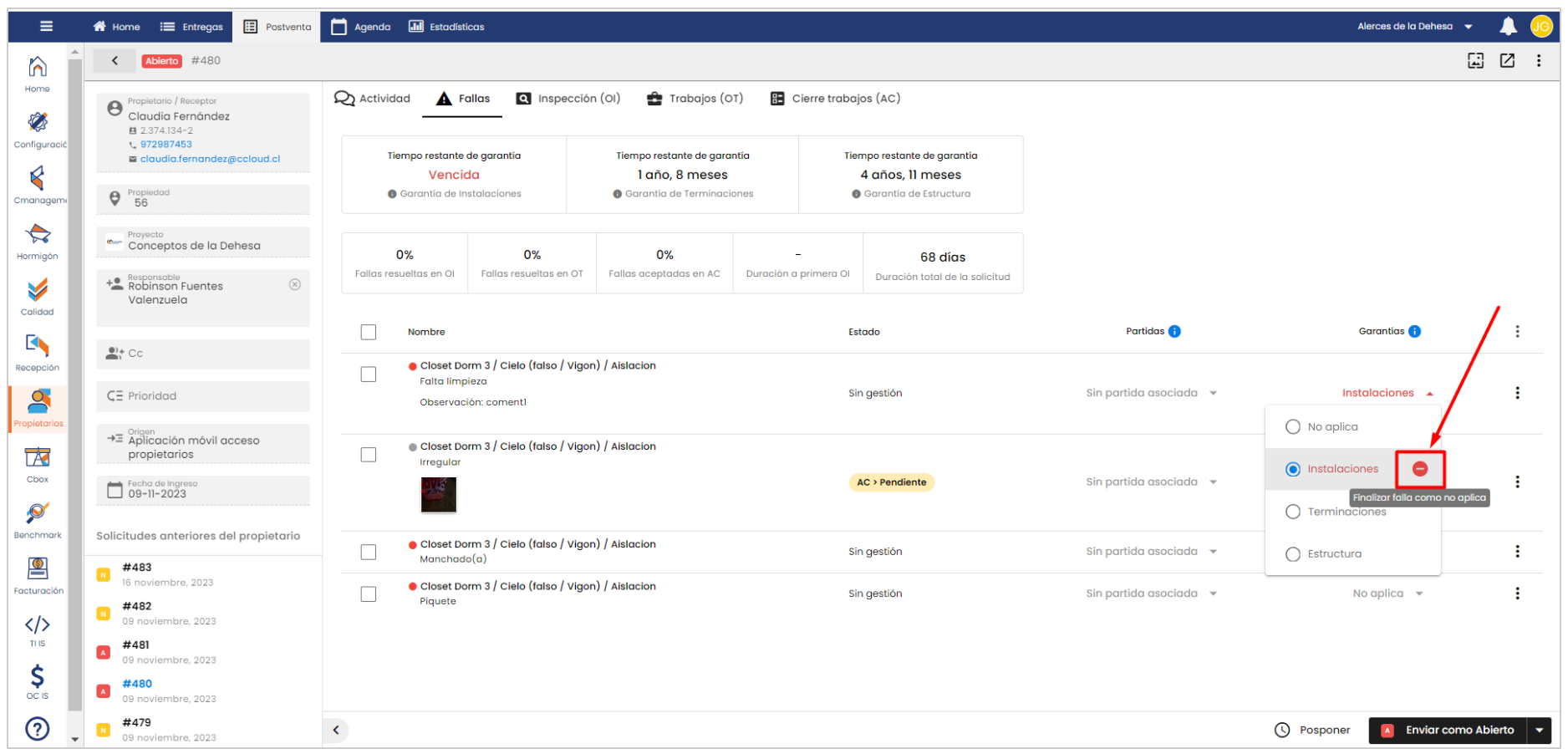Click the Garantías info icon

pyautogui.click(x=1414, y=331)
